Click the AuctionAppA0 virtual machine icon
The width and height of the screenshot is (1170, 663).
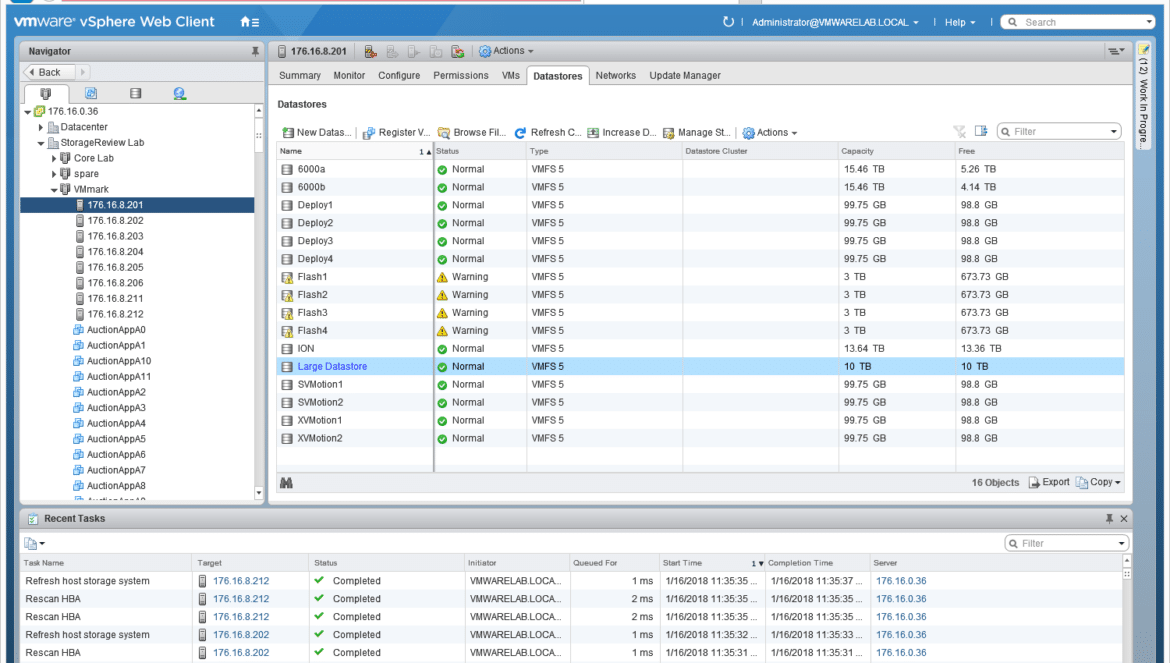(x=78, y=330)
